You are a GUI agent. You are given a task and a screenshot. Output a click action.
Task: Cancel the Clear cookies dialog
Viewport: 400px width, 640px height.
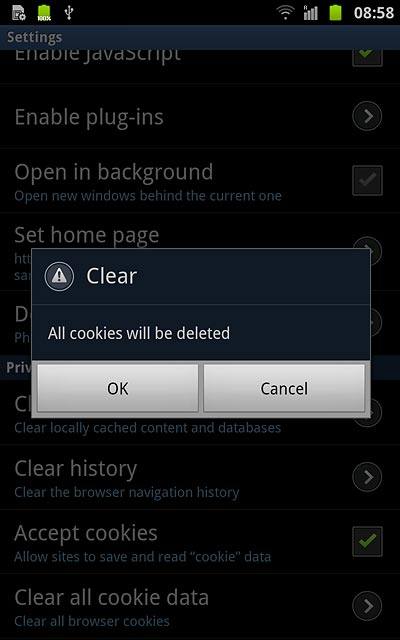point(284,388)
